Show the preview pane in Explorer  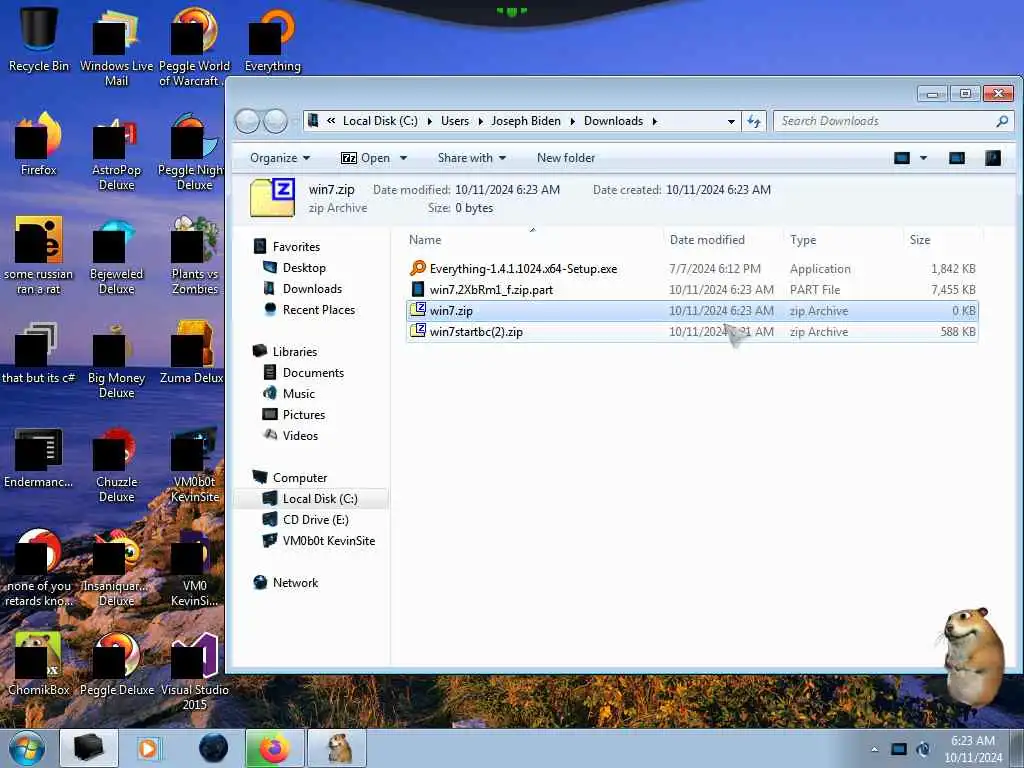[957, 158]
